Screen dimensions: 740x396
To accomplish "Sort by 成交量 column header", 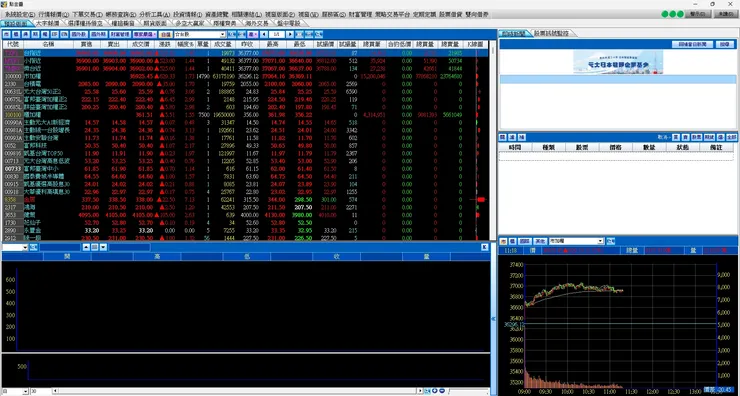I will click(x=223, y=43).
